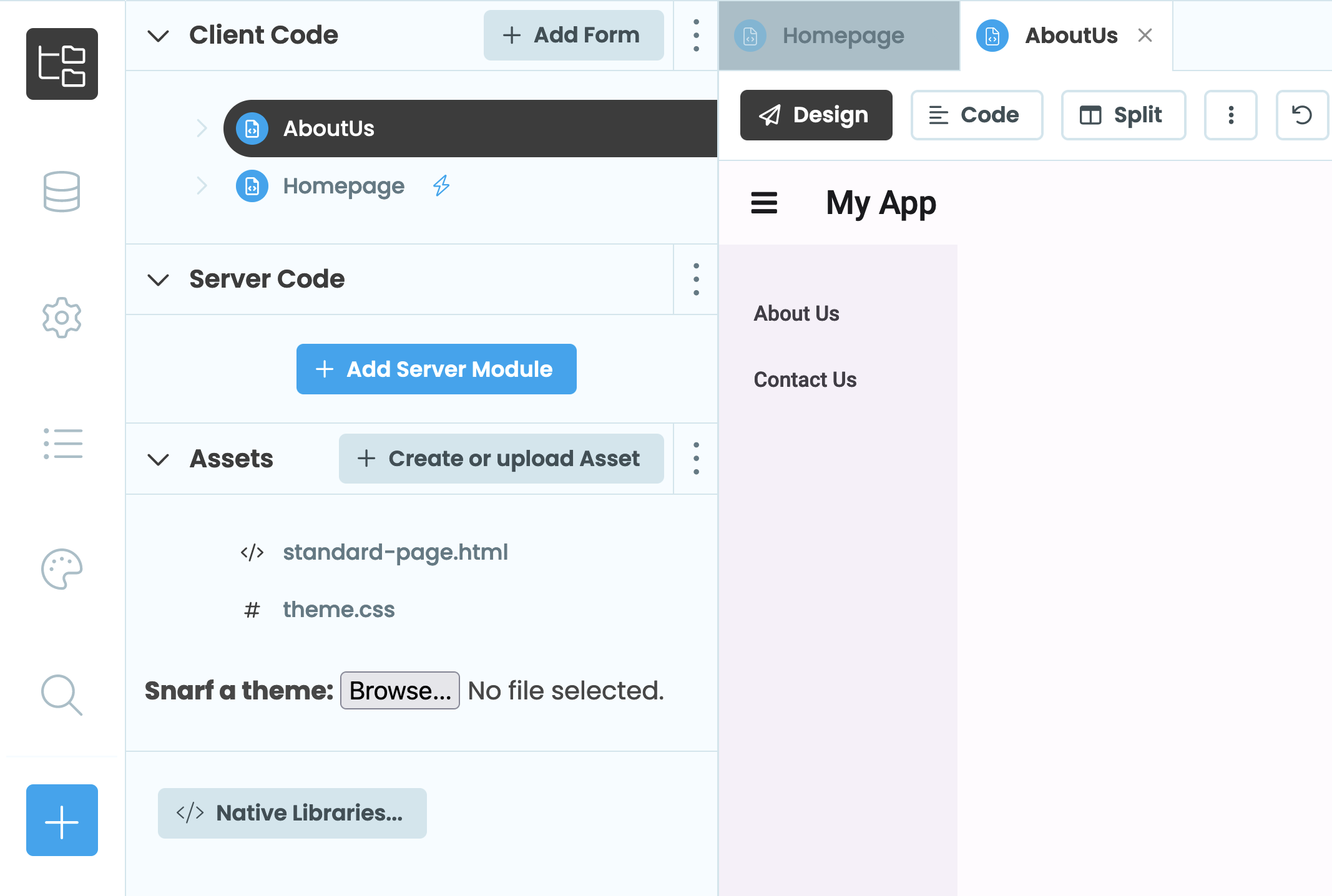This screenshot has height=896, width=1332.
Task: Click the search sidebar icon
Action: (61, 695)
